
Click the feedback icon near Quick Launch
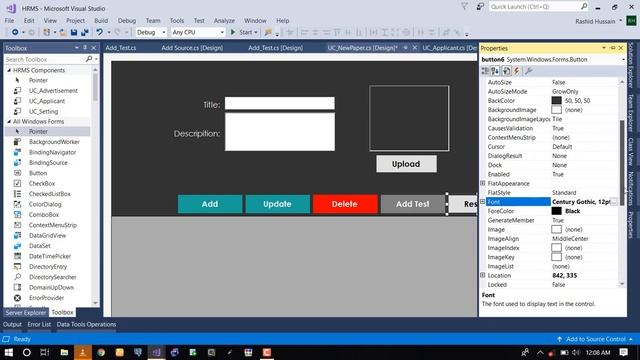click(x=480, y=7)
